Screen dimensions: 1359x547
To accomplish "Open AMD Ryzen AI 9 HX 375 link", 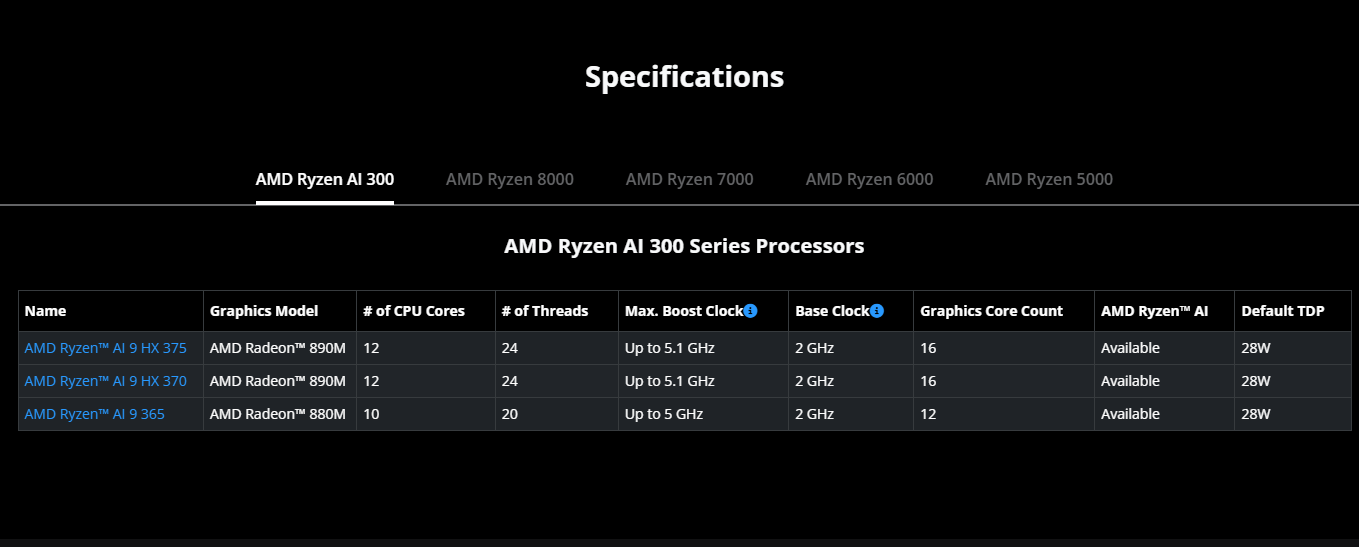I will tap(106, 348).
